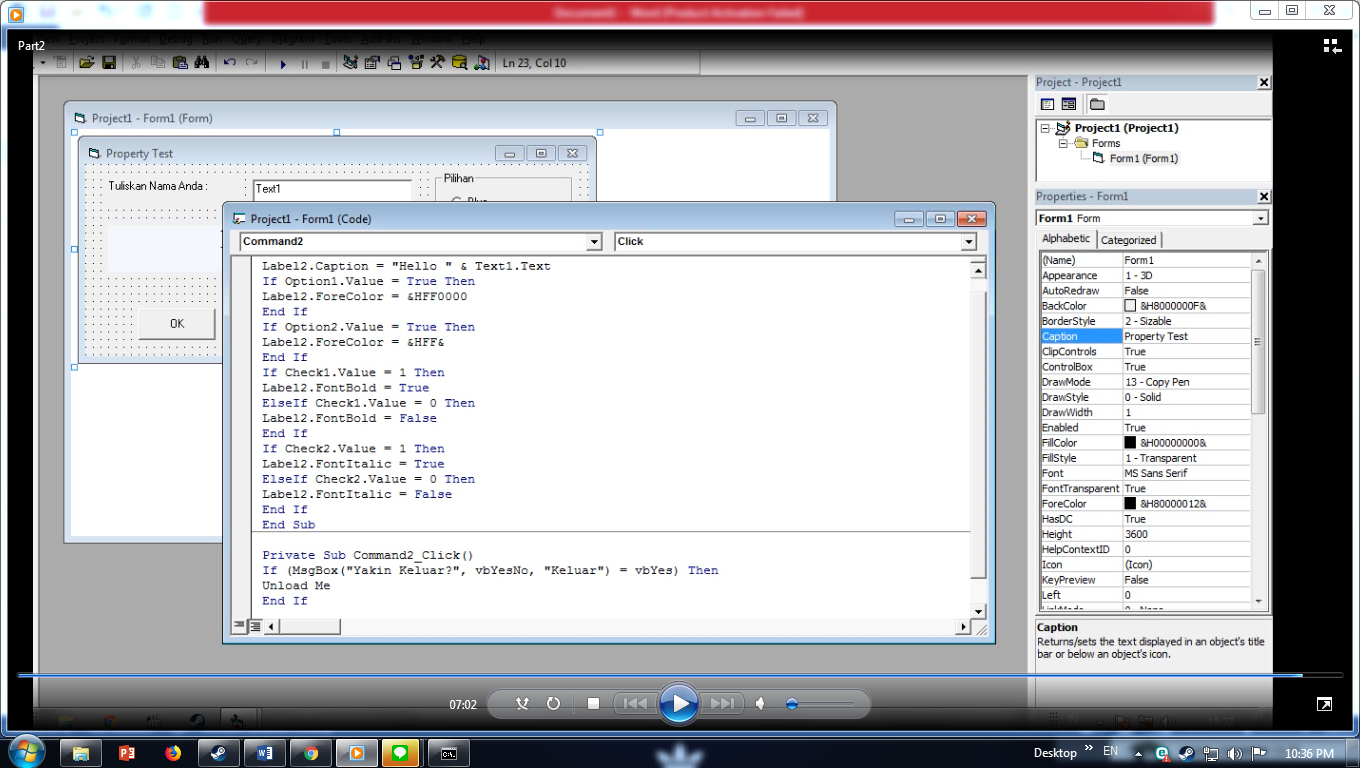Click View Object in Project panel
The width and height of the screenshot is (1360, 768).
coord(1069,104)
